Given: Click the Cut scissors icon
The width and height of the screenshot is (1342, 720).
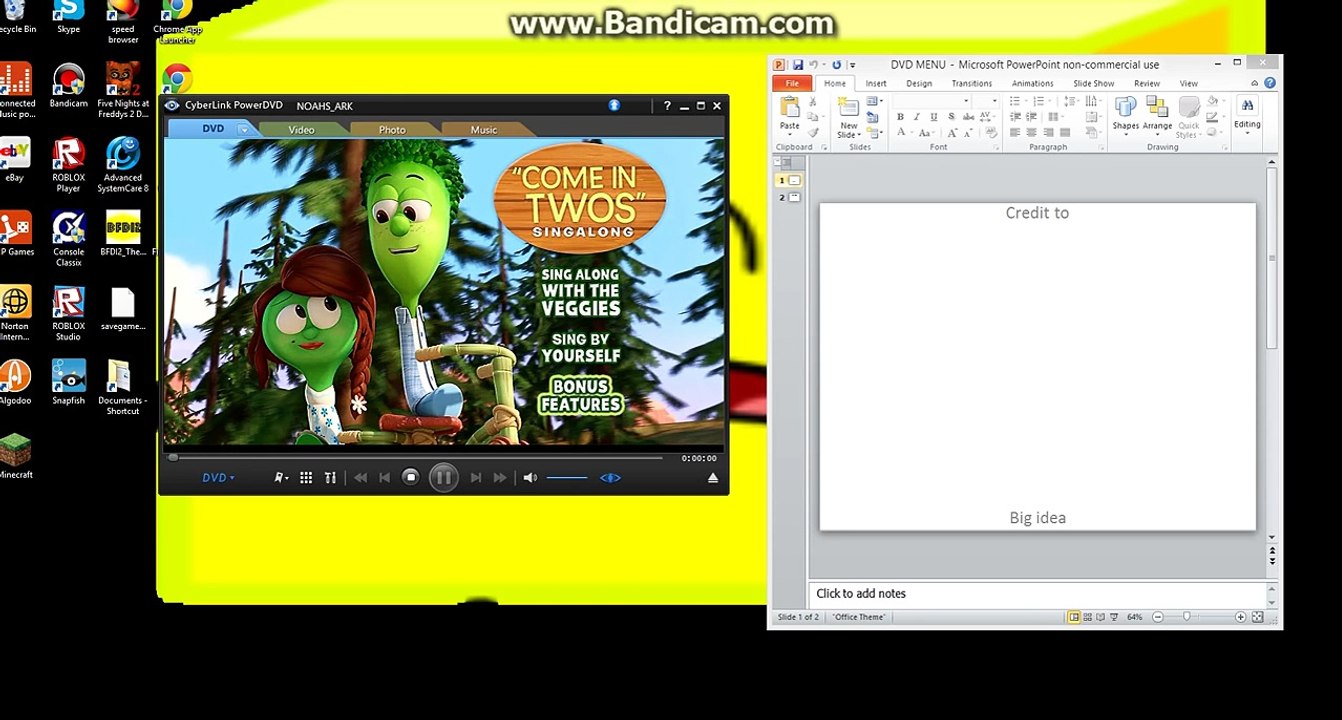Looking at the screenshot, I should pyautogui.click(x=813, y=102).
